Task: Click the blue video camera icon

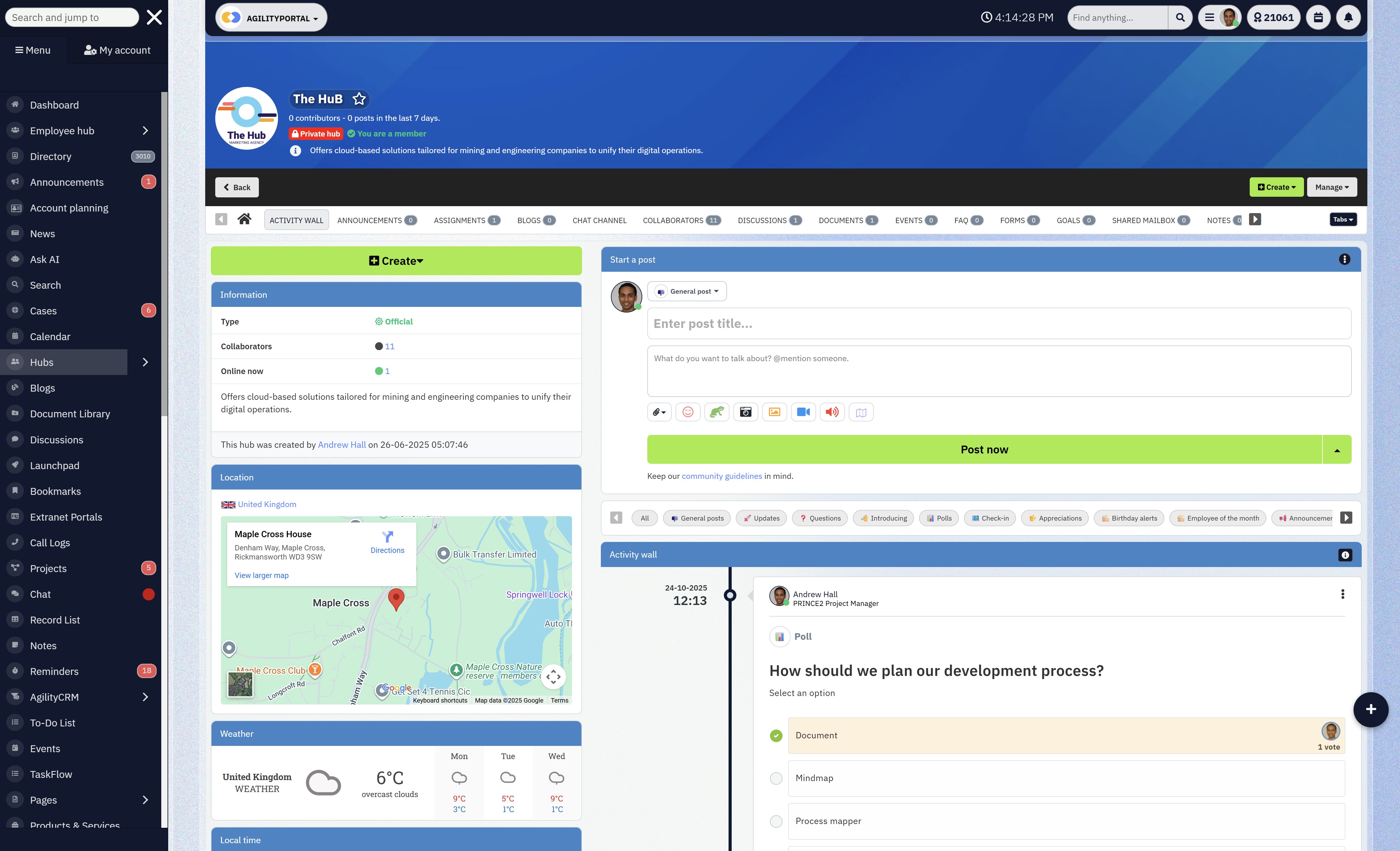Action: pos(803,412)
